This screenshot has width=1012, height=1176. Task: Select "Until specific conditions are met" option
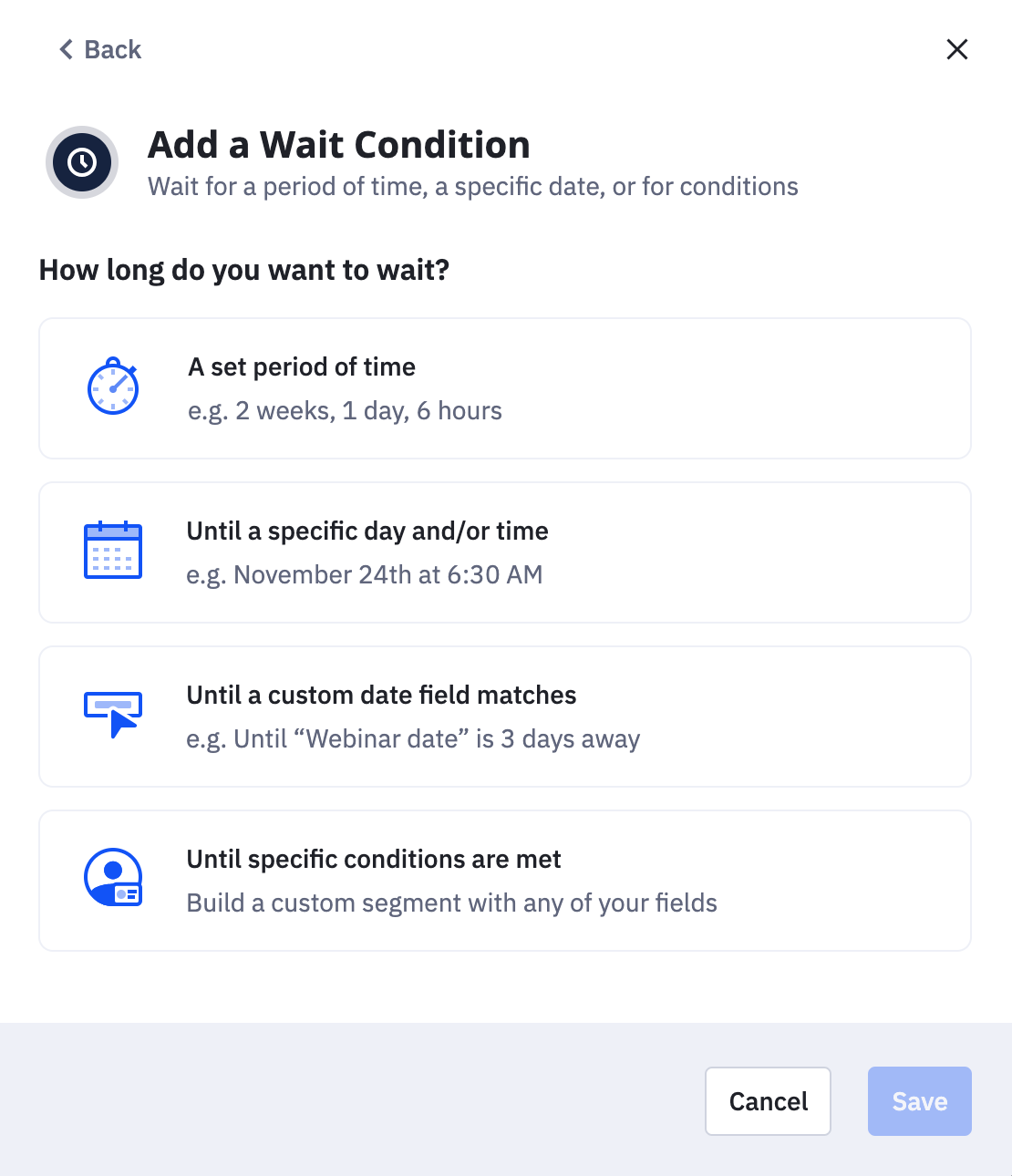point(374,859)
